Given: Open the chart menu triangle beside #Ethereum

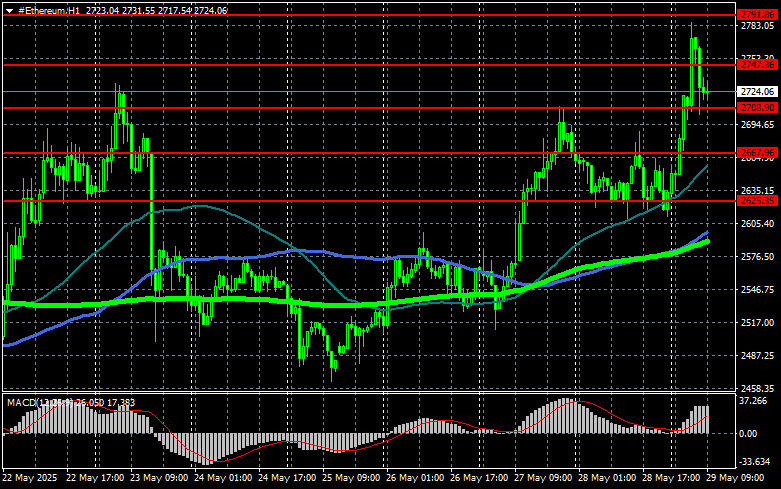Looking at the screenshot, I should pos(9,10).
